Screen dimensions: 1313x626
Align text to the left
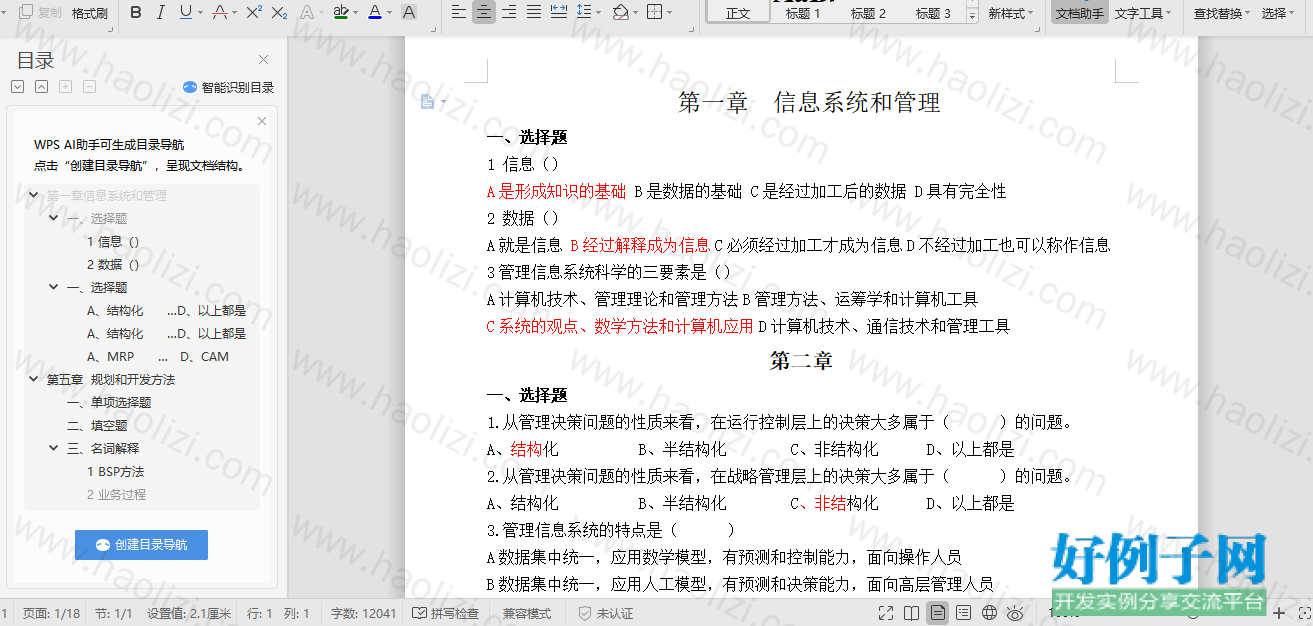[x=458, y=13]
